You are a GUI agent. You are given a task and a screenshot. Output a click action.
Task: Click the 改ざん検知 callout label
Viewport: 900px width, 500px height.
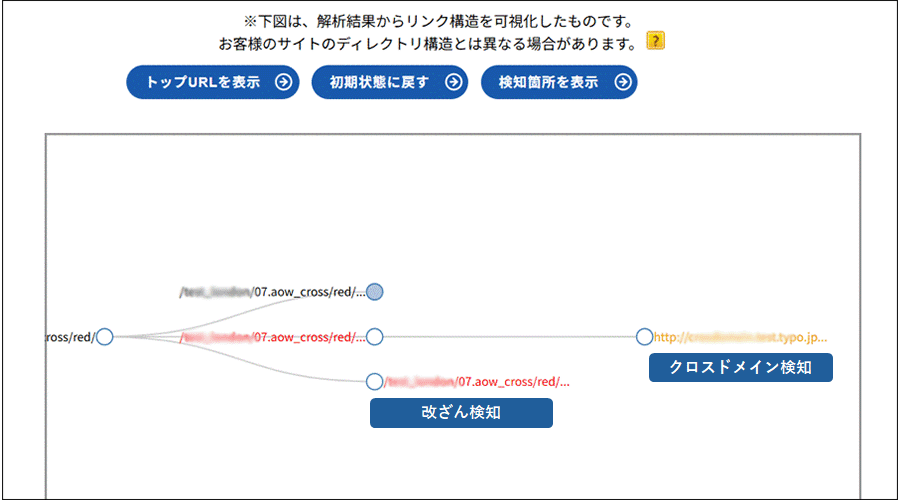(461, 413)
